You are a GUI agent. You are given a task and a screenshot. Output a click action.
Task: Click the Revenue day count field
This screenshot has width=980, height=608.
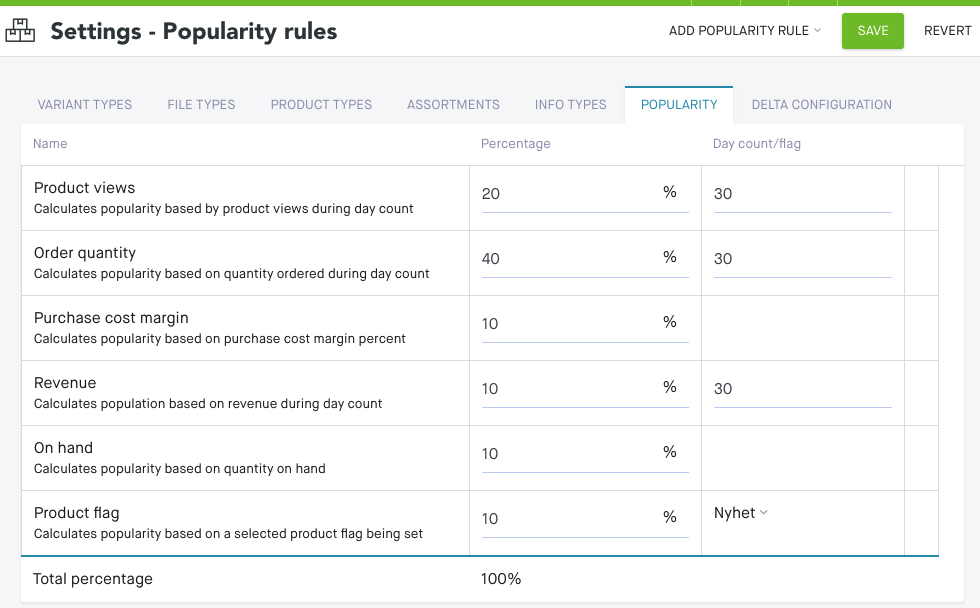[x=801, y=389]
